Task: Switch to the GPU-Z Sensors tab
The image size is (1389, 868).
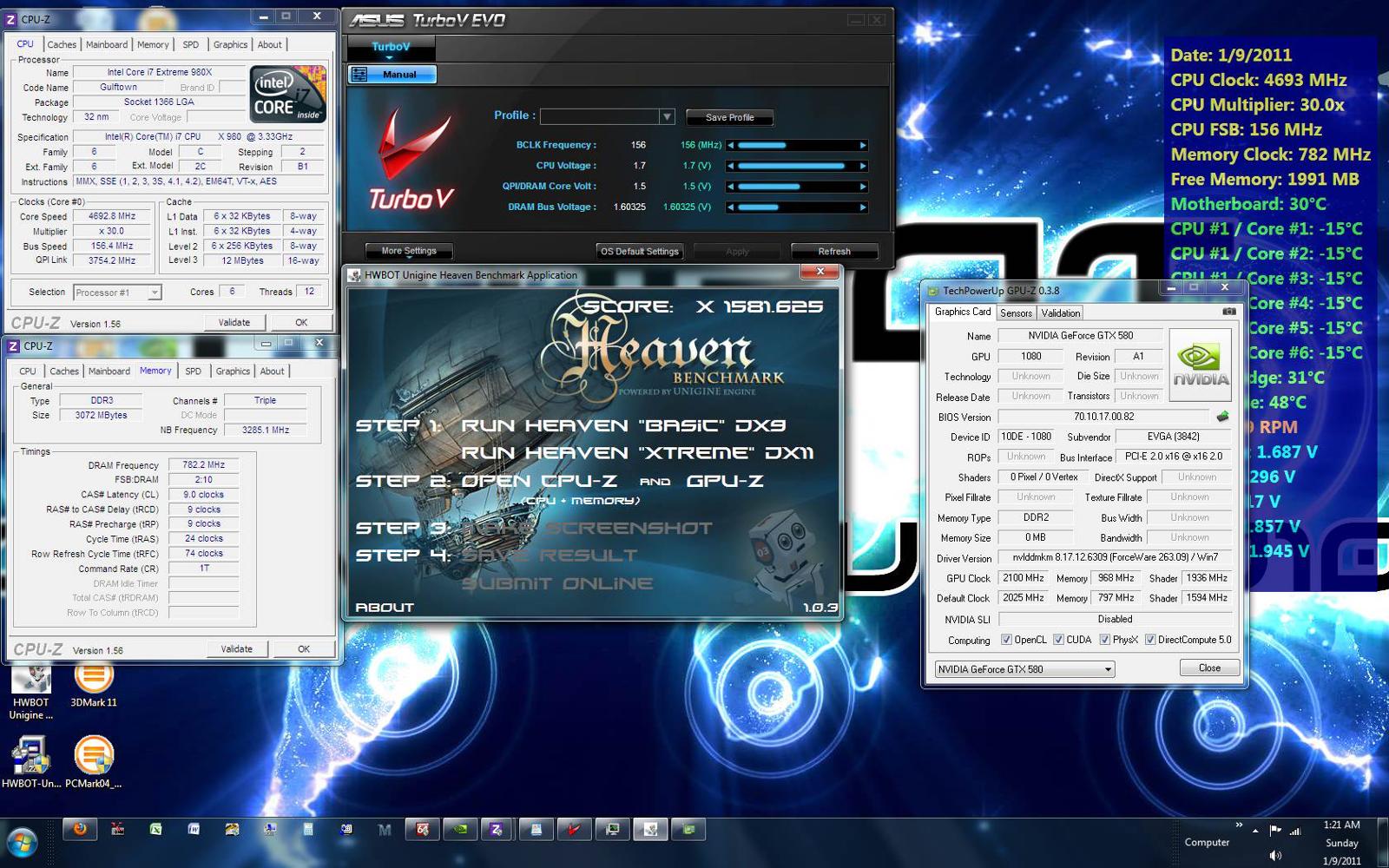Action: (x=1016, y=313)
